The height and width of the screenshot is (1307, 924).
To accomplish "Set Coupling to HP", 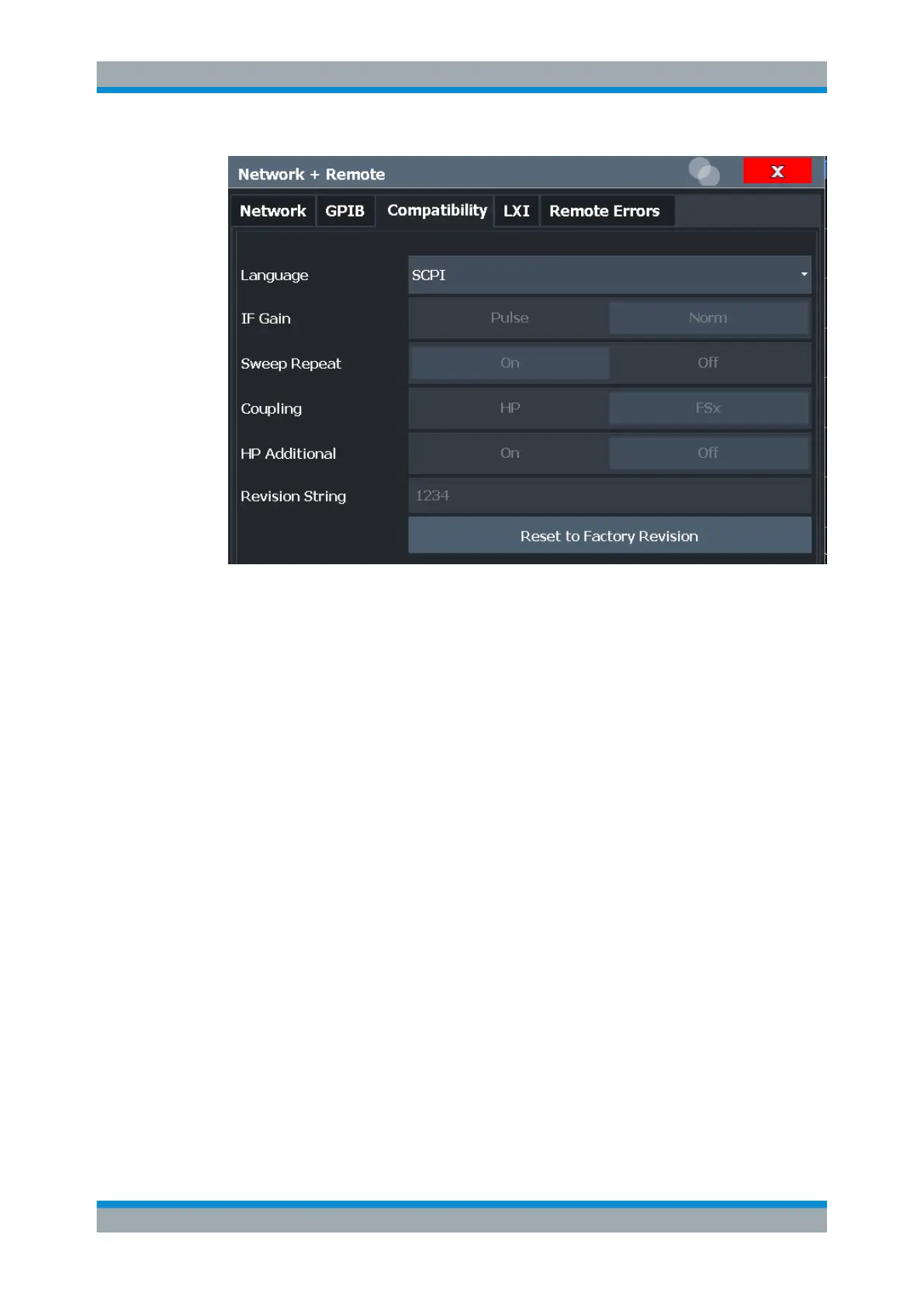I will click(x=509, y=408).
